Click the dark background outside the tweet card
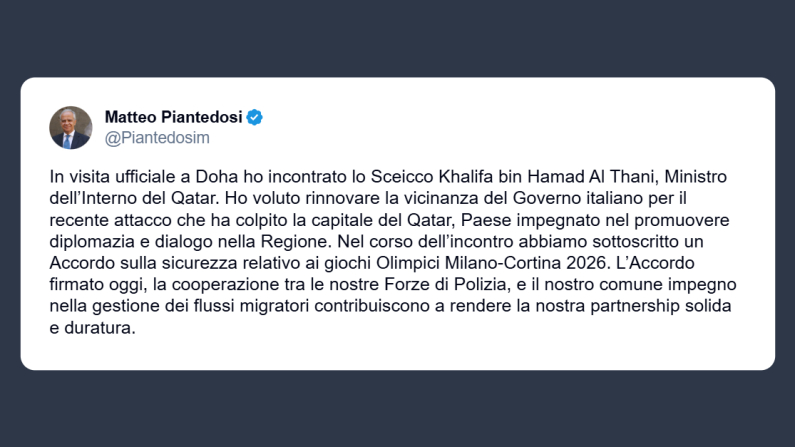795x447 pixels. coord(400,410)
